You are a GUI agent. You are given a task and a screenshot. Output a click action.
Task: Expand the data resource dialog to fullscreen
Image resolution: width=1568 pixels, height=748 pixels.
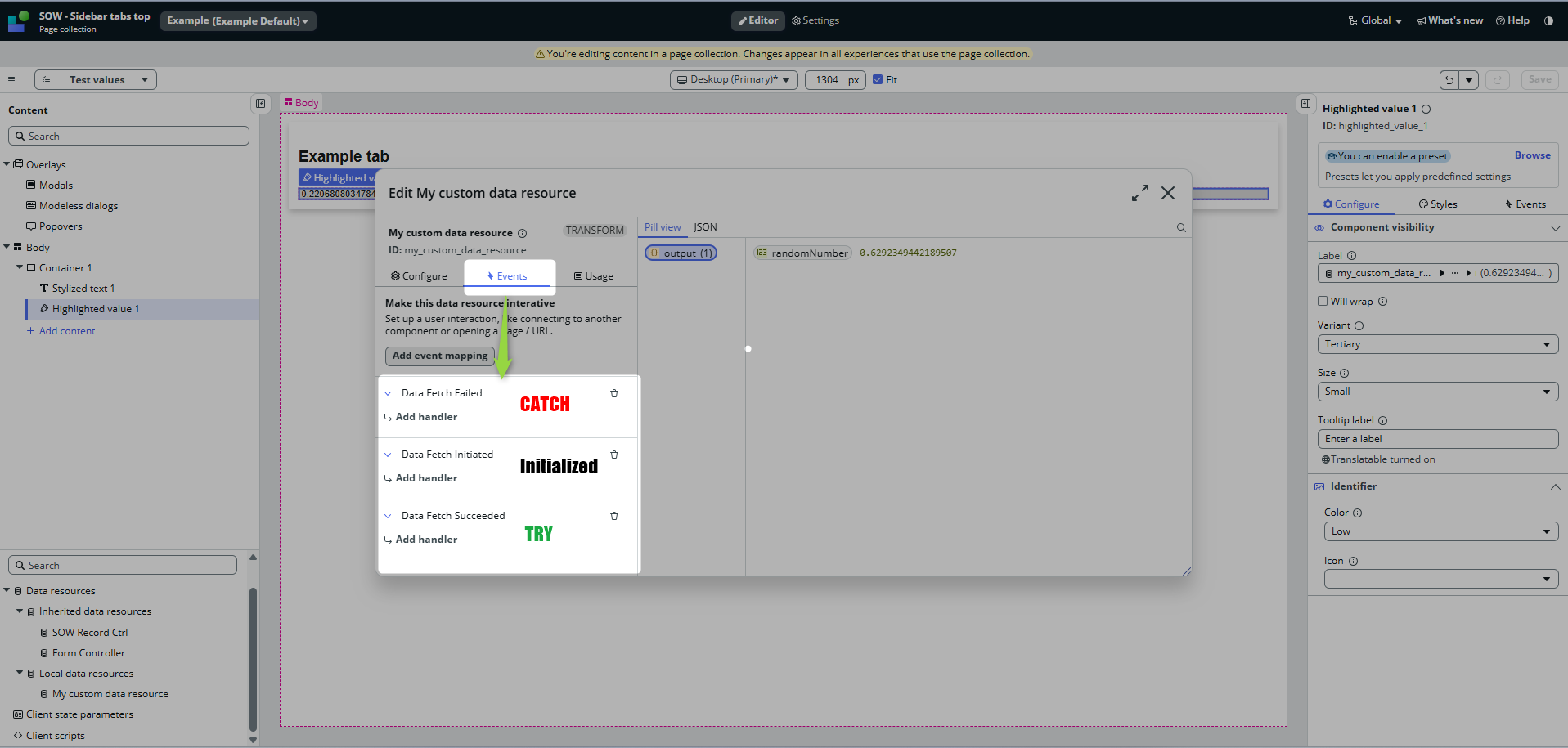(1139, 193)
